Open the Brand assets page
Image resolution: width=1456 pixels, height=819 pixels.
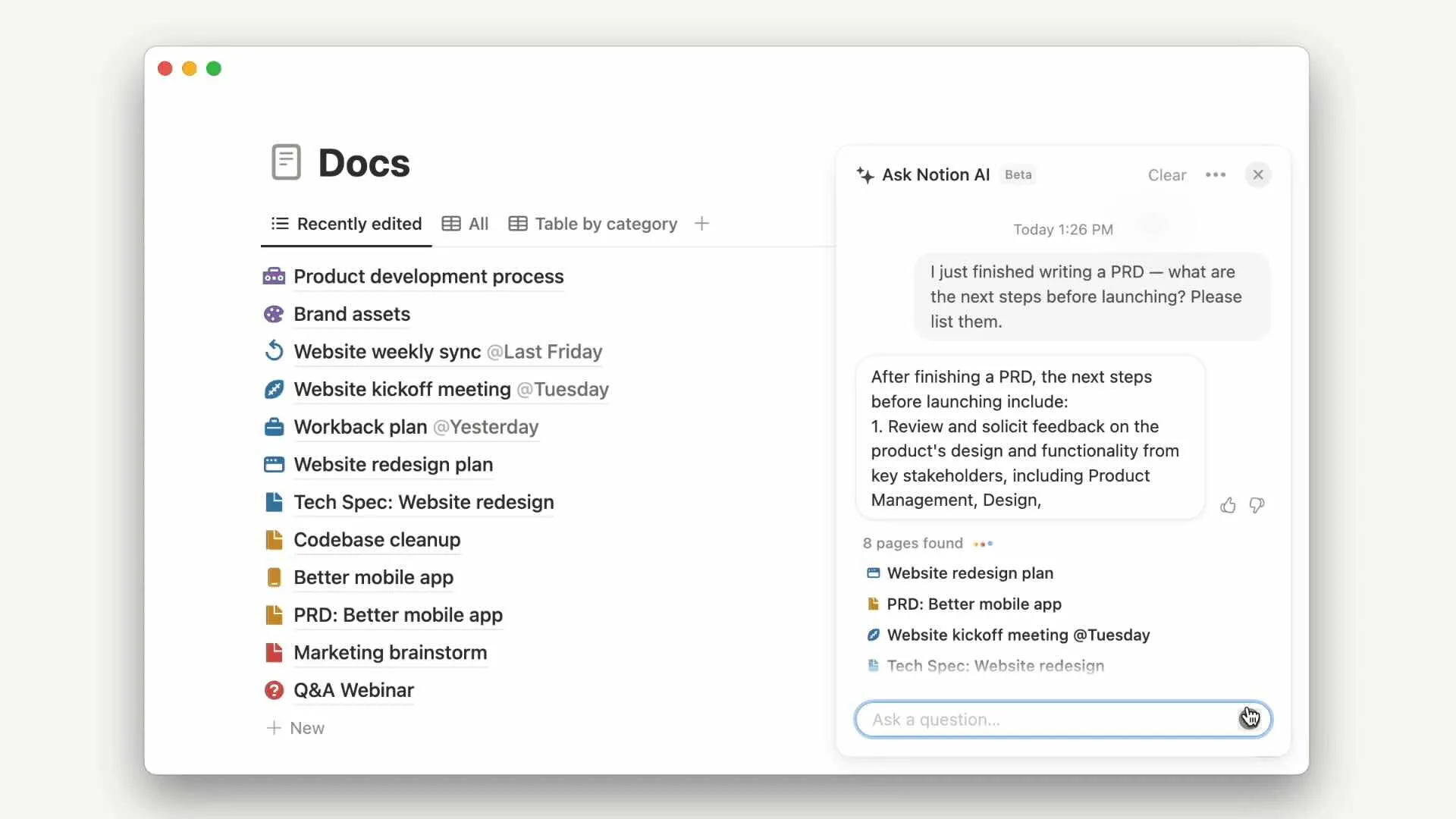(x=352, y=314)
